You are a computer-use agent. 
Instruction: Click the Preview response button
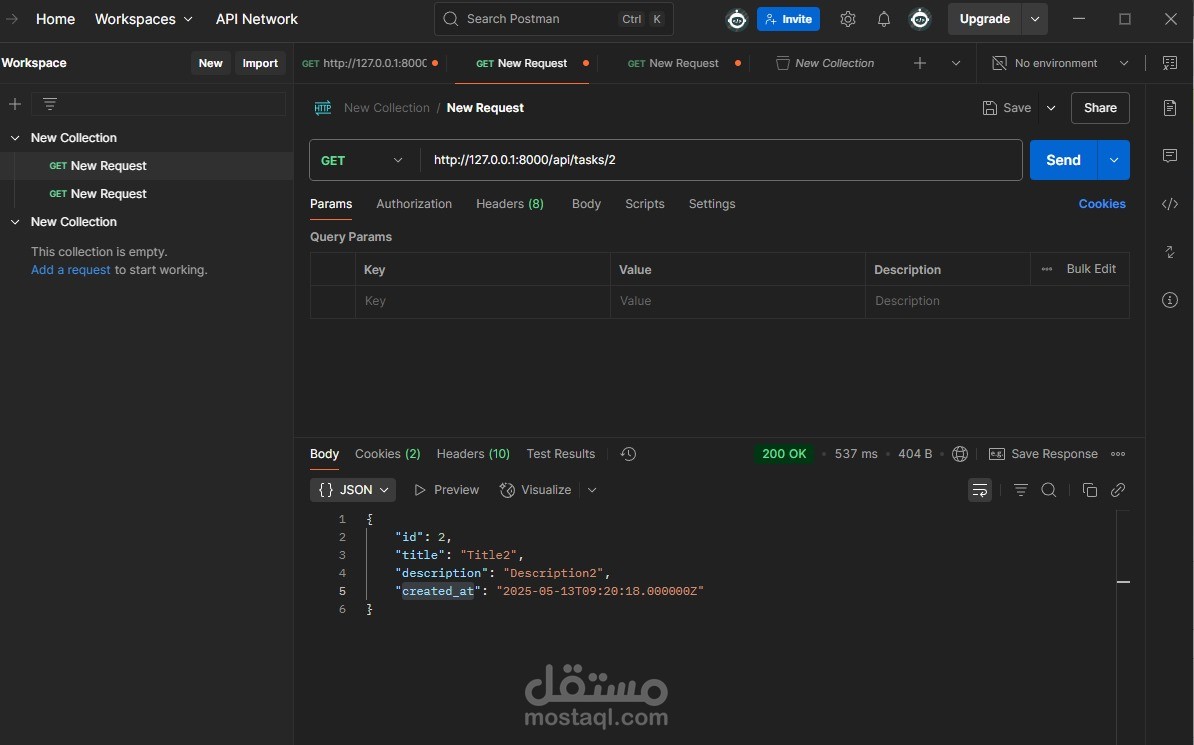tap(446, 490)
